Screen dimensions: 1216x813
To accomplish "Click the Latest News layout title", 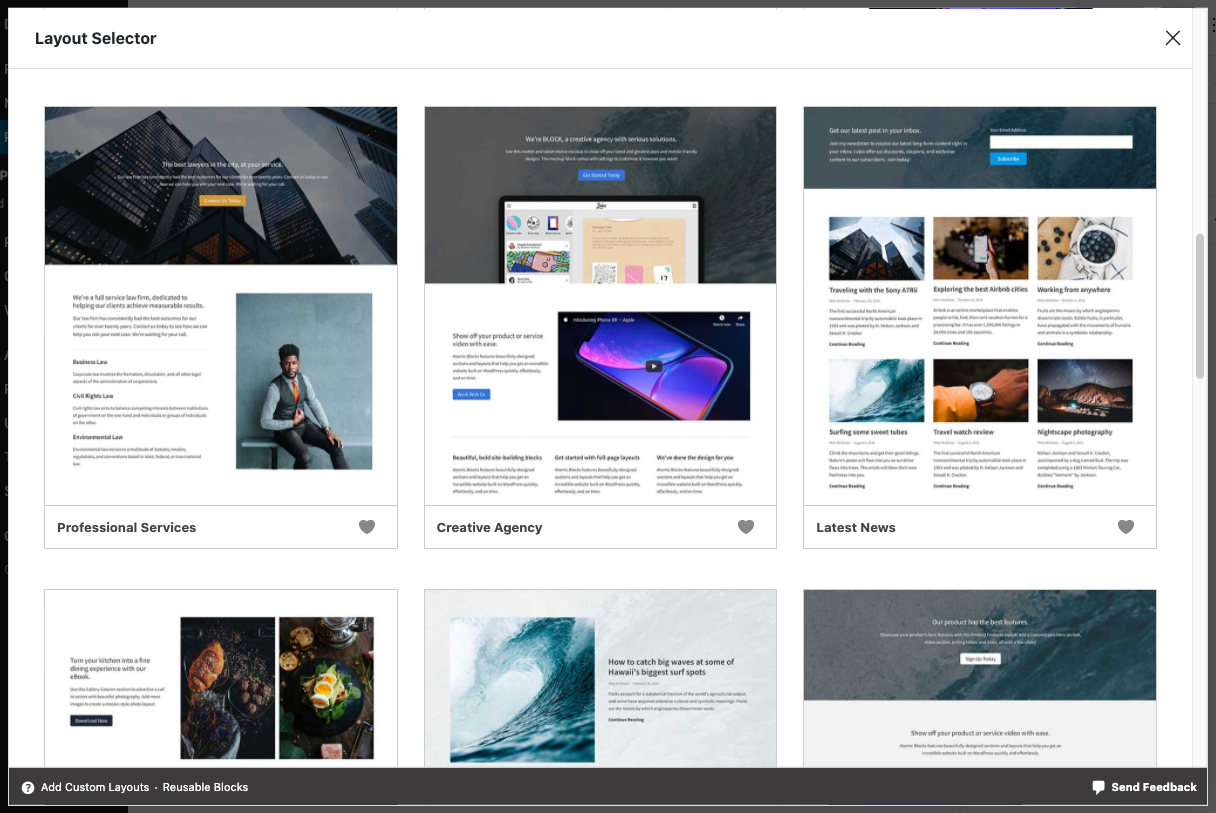I will 855,527.
